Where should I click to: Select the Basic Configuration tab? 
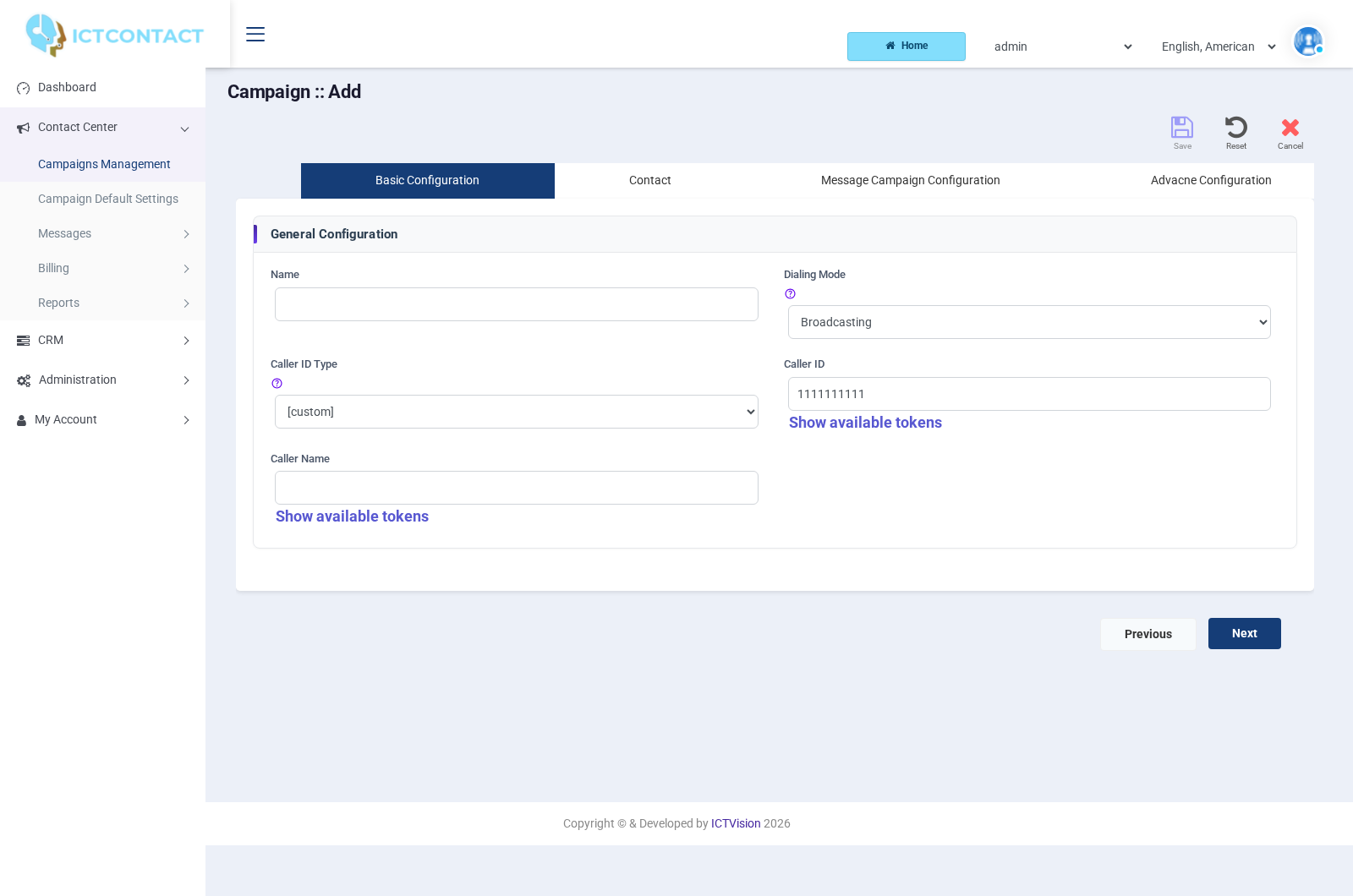pyautogui.click(x=428, y=181)
